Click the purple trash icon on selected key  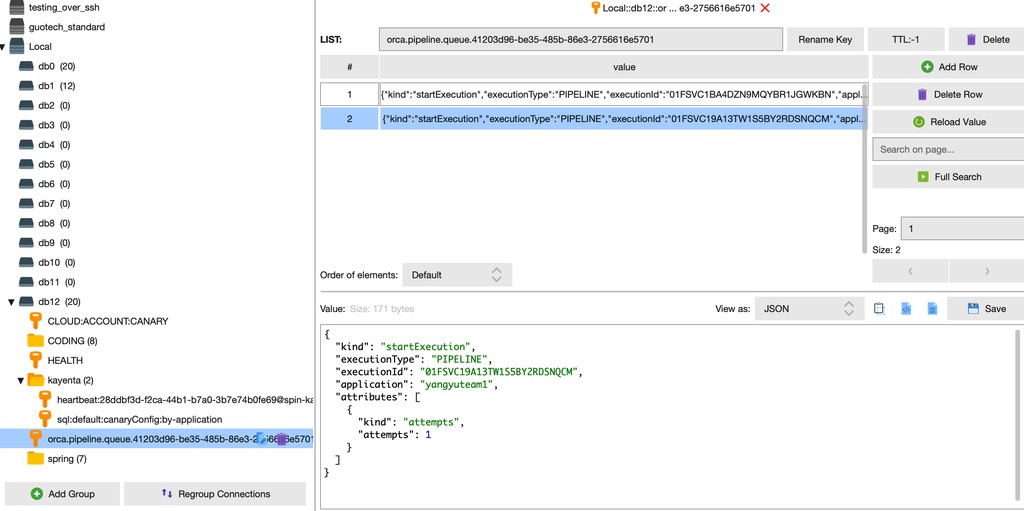point(282,439)
